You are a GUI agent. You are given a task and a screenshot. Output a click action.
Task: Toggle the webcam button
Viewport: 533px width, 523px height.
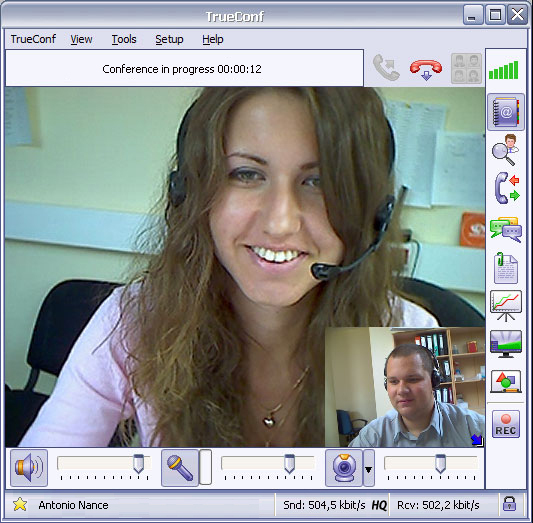[x=344, y=468]
